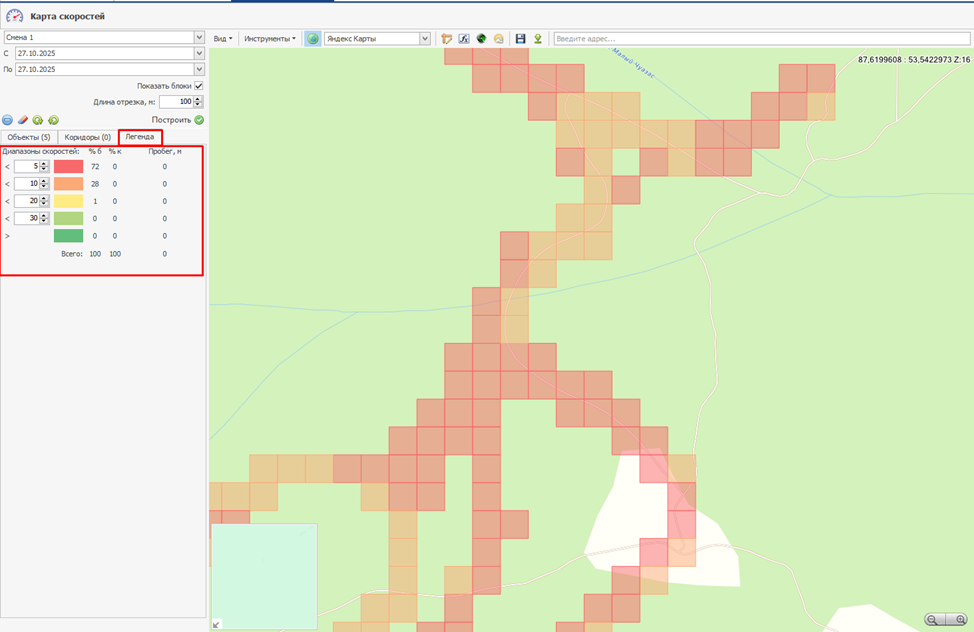Click the address search input field
Image resolution: width=974 pixels, height=632 pixels.
(x=760, y=38)
